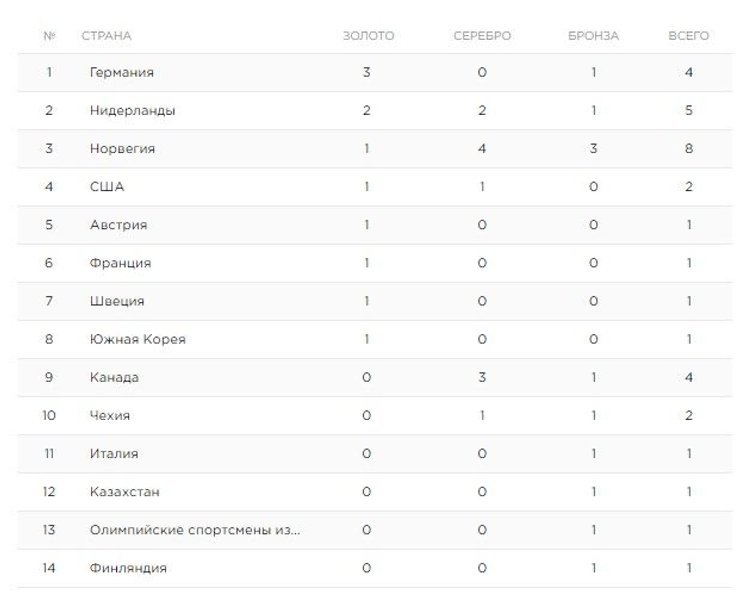Sort by the ЗОЛОТО column header
This screenshot has height=615, width=740.
tap(368, 36)
